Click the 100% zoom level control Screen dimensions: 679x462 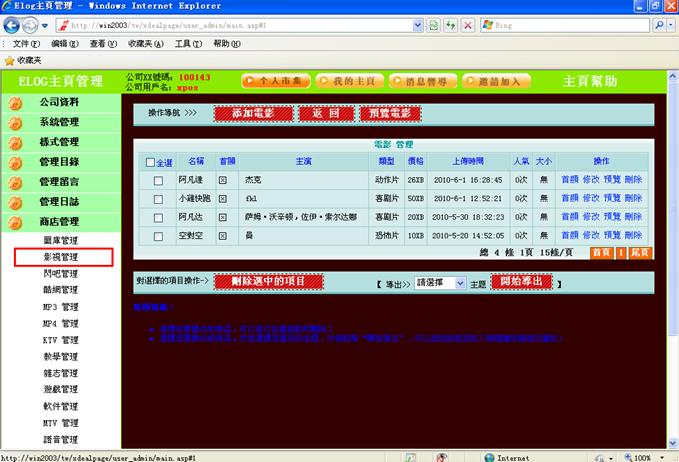click(642, 457)
